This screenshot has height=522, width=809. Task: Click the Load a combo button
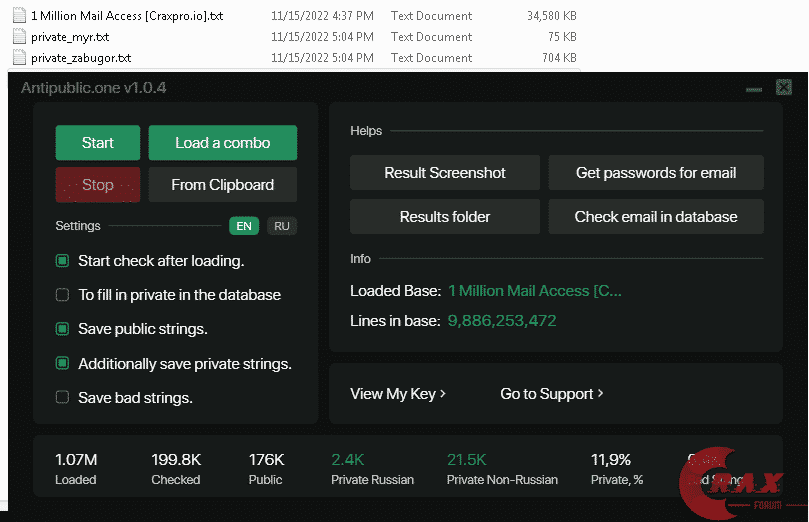click(x=223, y=143)
